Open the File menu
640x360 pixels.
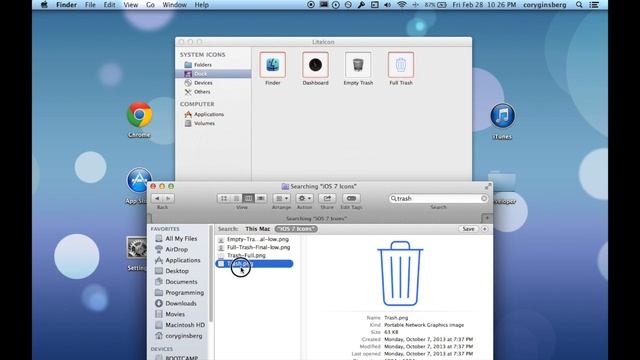coord(90,5)
